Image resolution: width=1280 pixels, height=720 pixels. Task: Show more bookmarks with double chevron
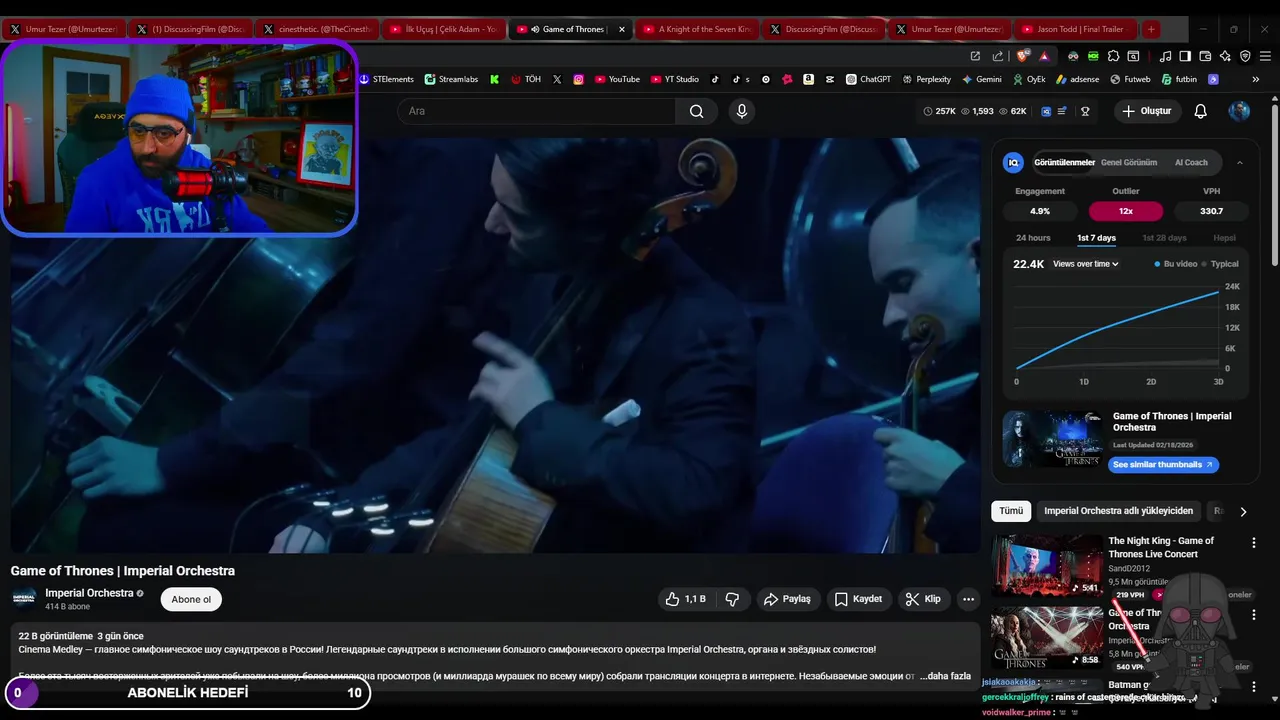click(x=1256, y=79)
